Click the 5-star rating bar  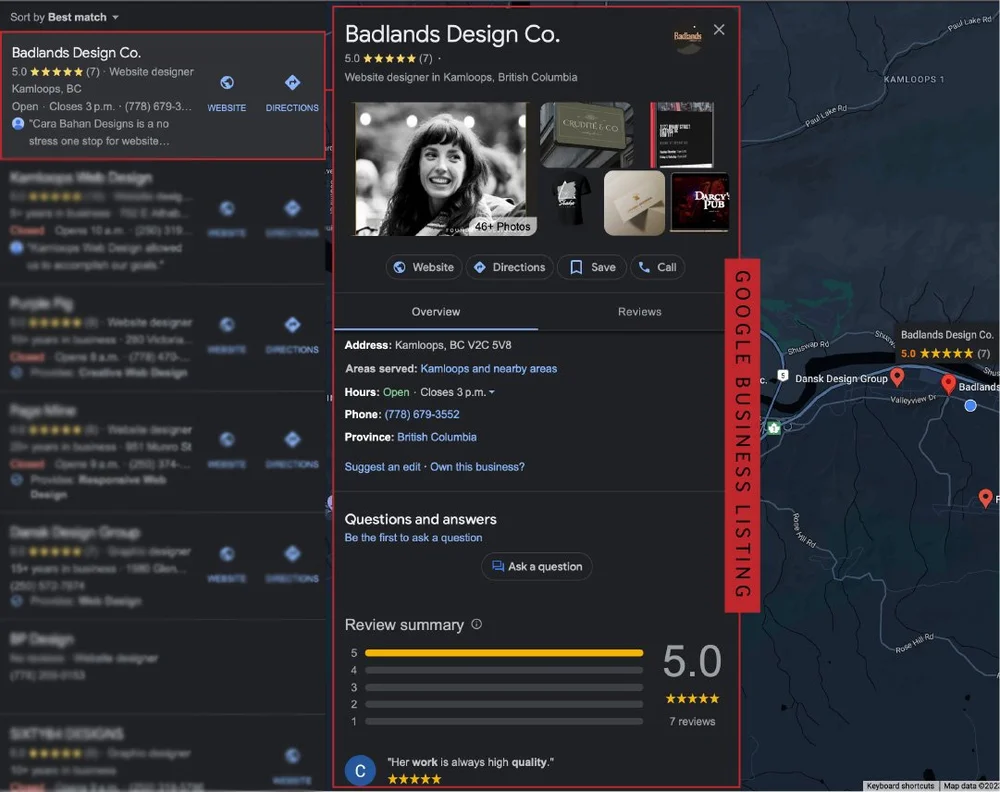(x=504, y=653)
